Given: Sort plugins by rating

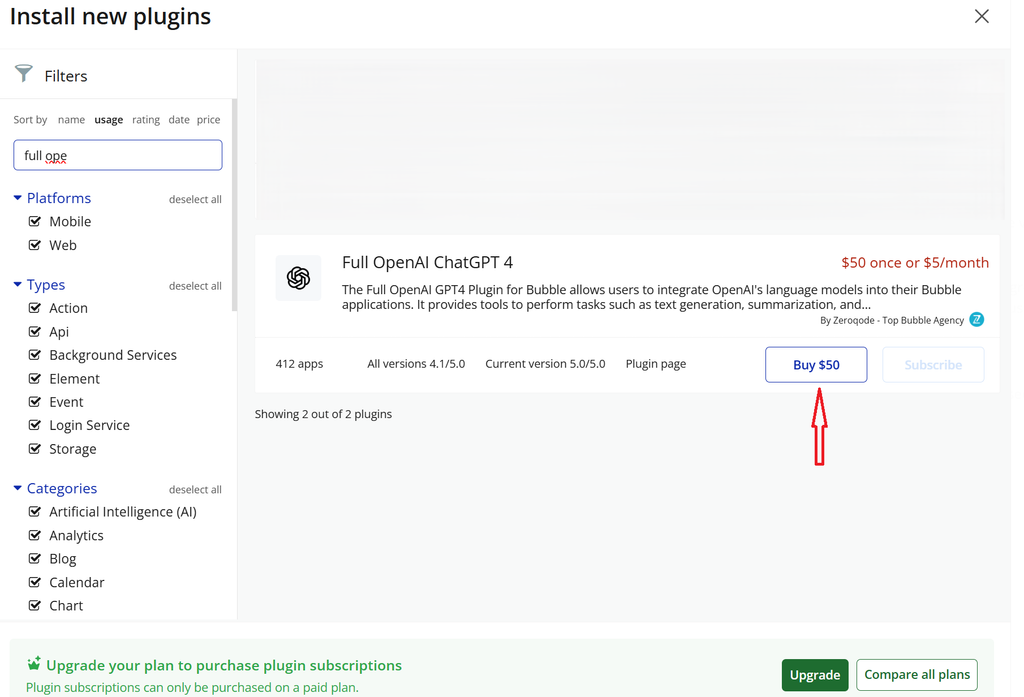Looking at the screenshot, I should [146, 120].
